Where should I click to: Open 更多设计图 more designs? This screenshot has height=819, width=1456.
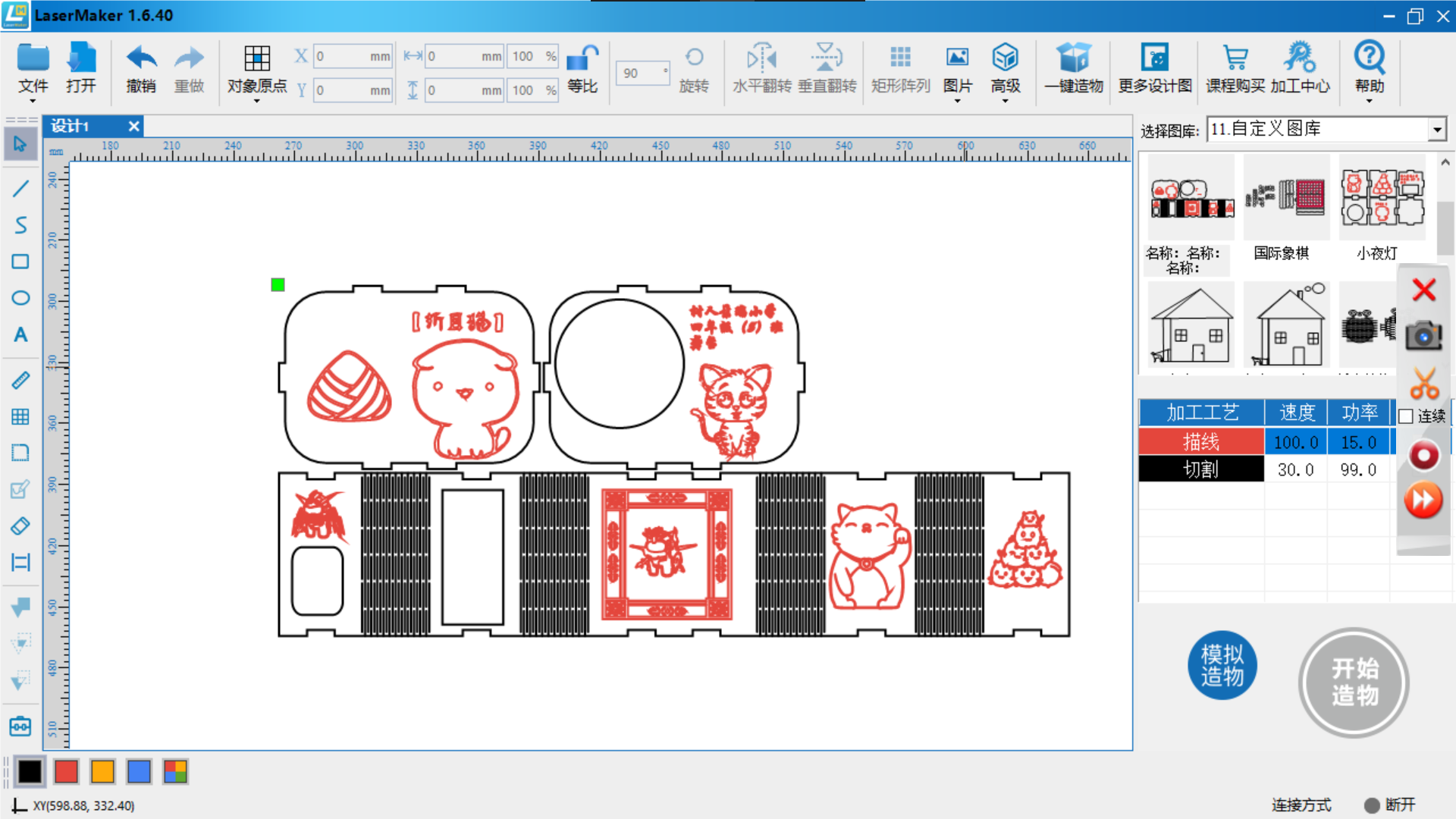[1155, 69]
